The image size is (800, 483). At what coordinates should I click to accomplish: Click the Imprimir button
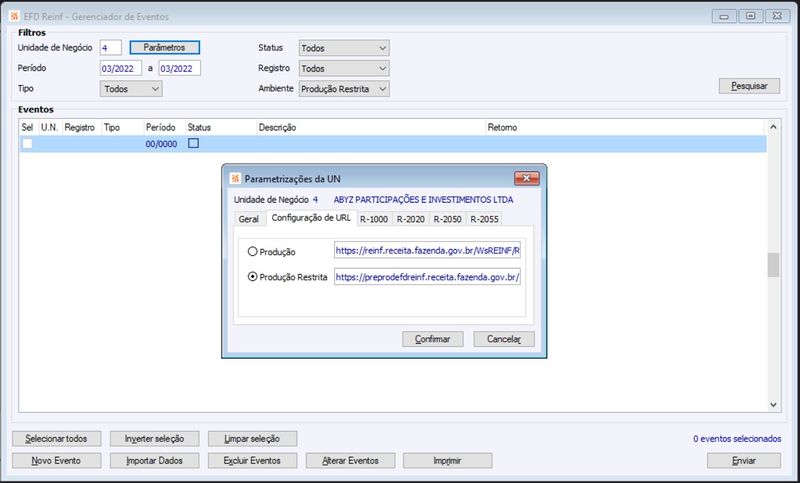[448, 461]
